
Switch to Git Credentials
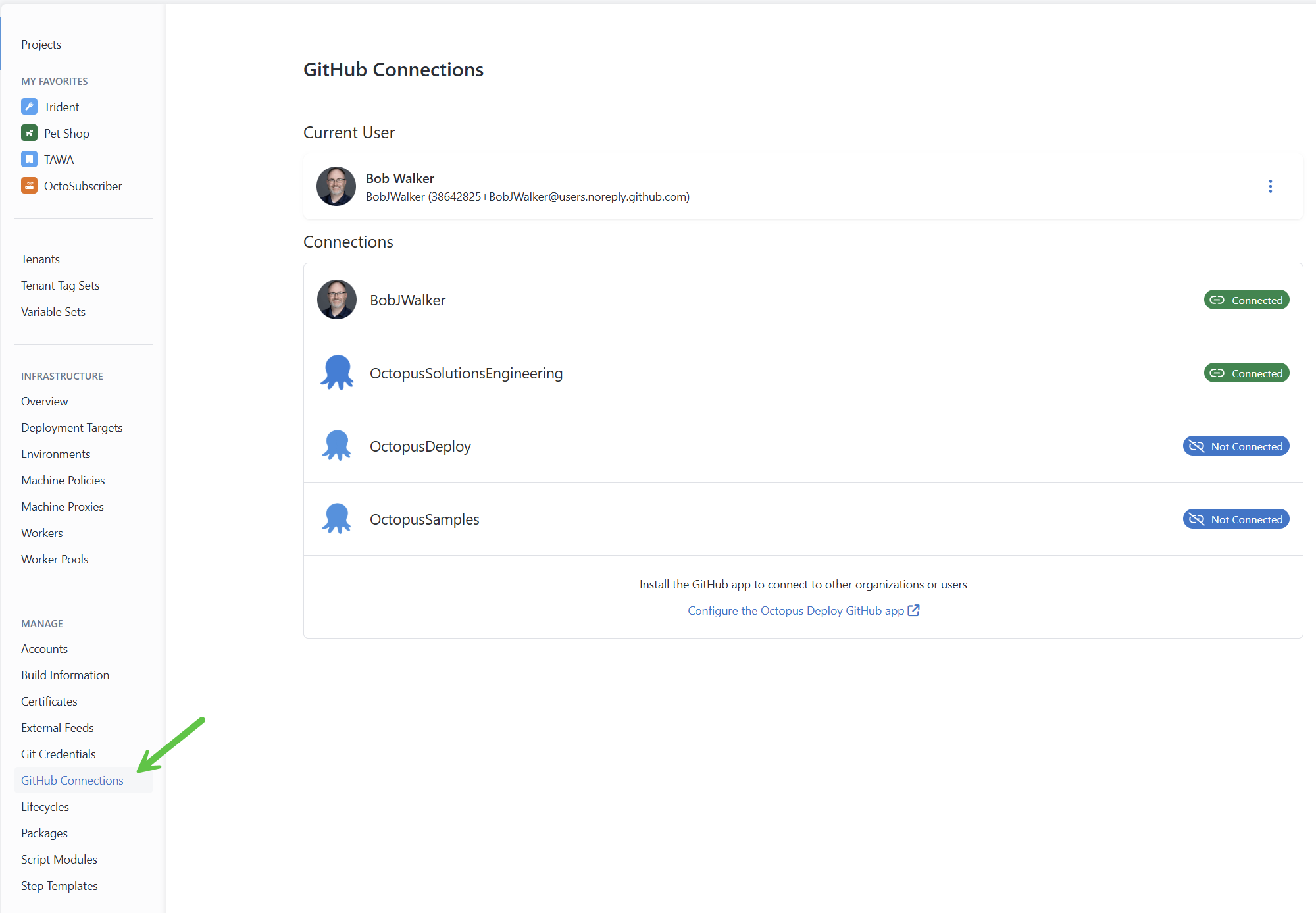click(x=58, y=754)
